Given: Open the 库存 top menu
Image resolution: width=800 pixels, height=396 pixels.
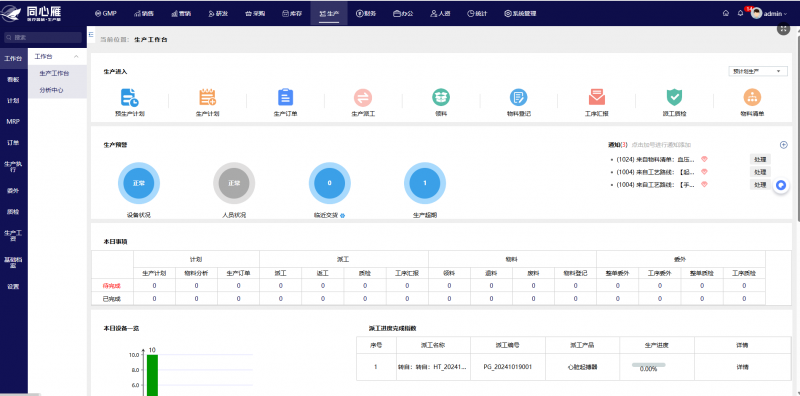Looking at the screenshot, I should [292, 13].
